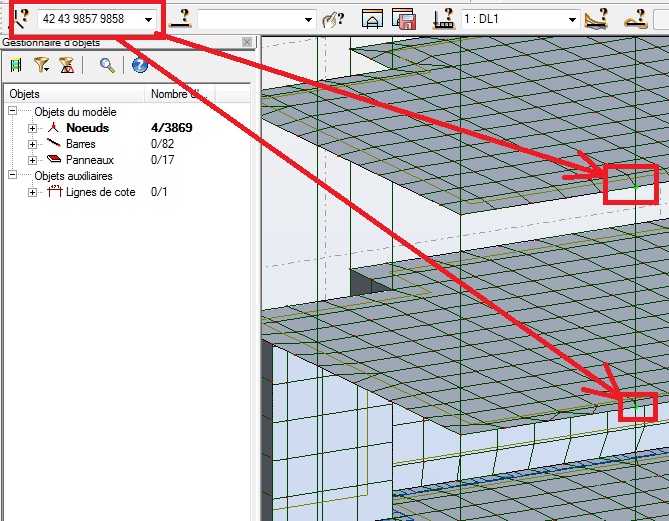Click the rightmost toolbar selection query icon
This screenshot has height=521, width=669.
pos(636,19)
